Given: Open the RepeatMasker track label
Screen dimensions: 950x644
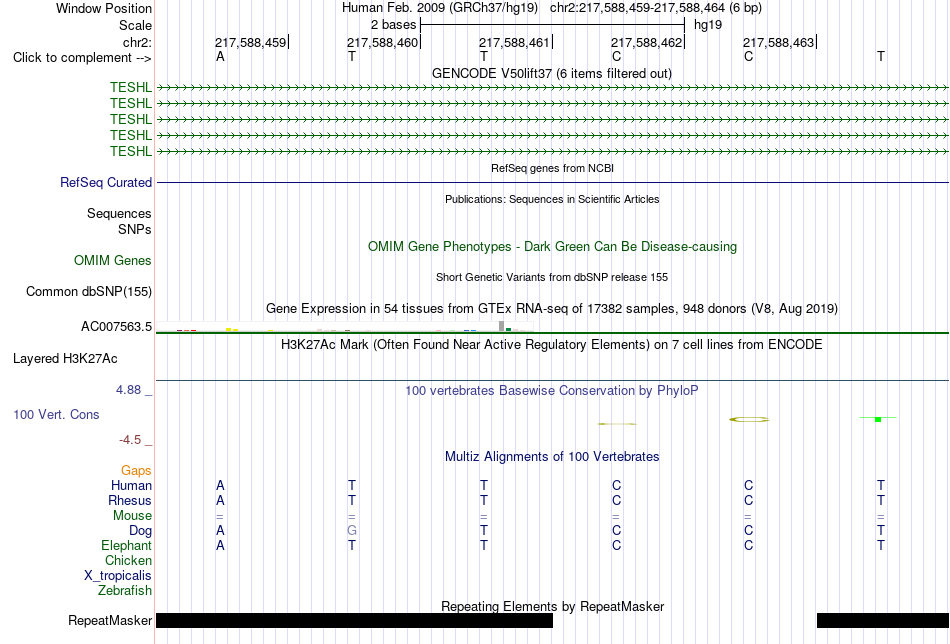Looking at the screenshot, I should tap(110, 620).
